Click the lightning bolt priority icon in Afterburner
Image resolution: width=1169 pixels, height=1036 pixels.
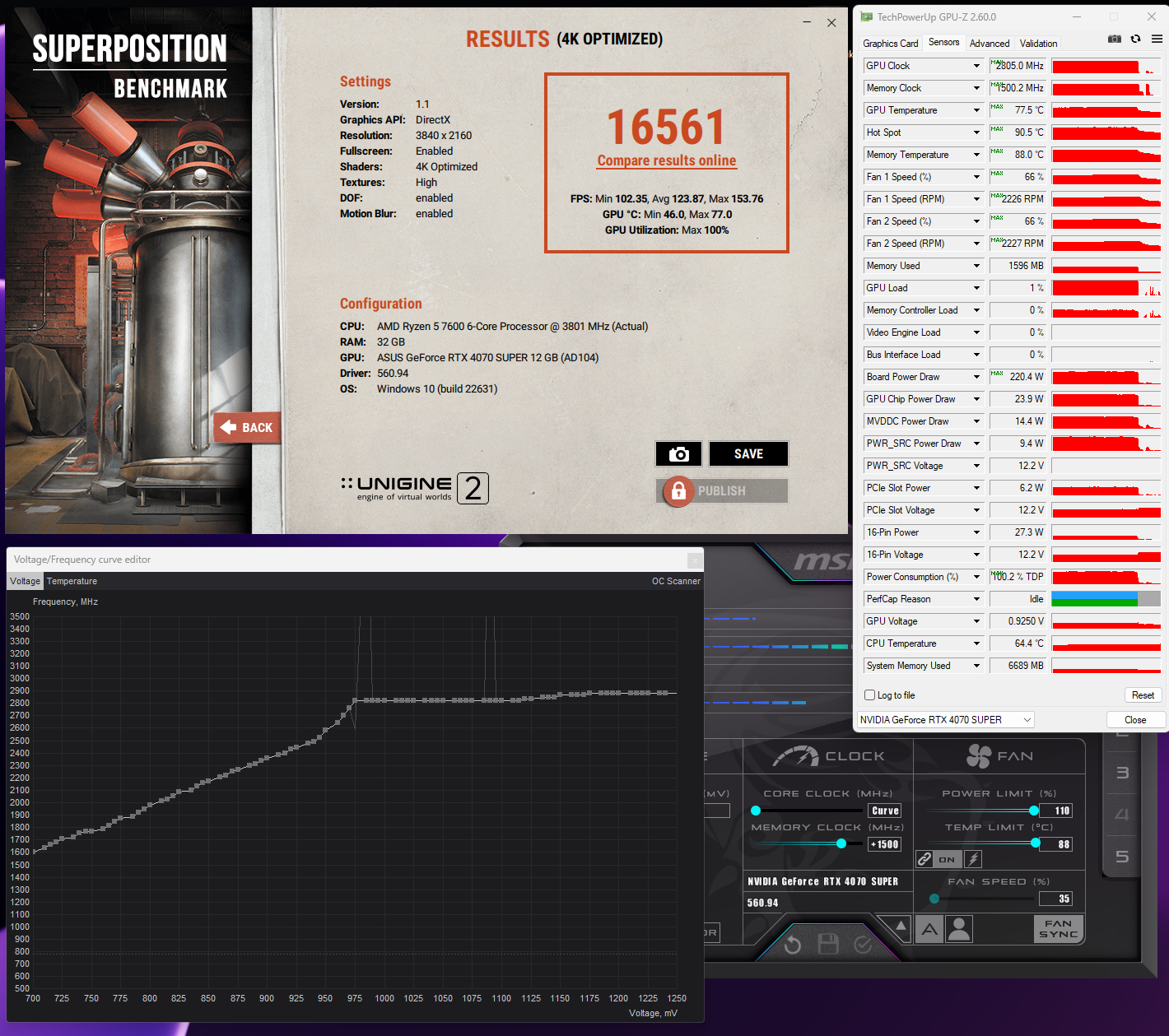pos(973,859)
